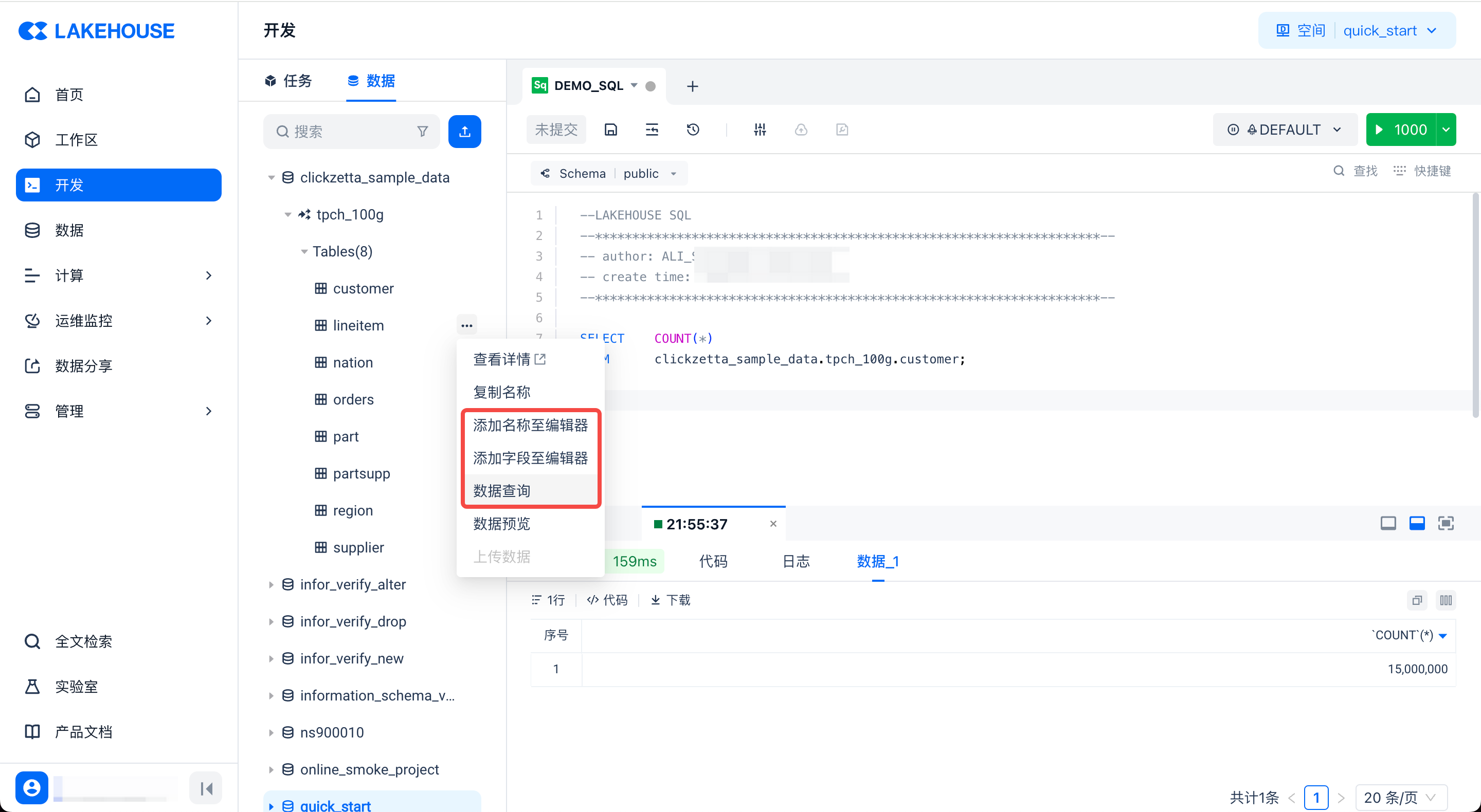Click the three-dots menu beside lineitem

tap(466, 325)
